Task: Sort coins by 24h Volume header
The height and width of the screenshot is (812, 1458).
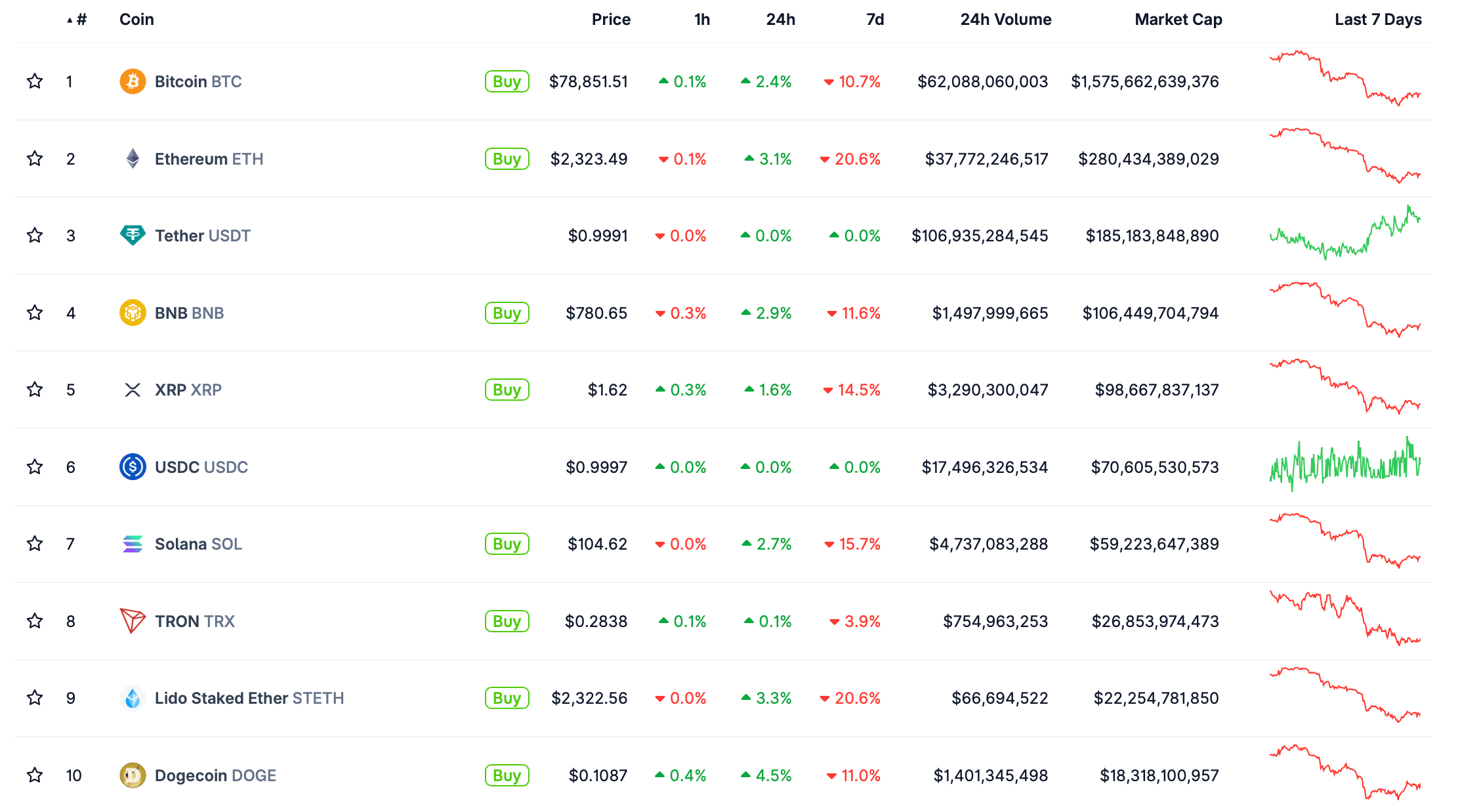Action: (x=1005, y=20)
